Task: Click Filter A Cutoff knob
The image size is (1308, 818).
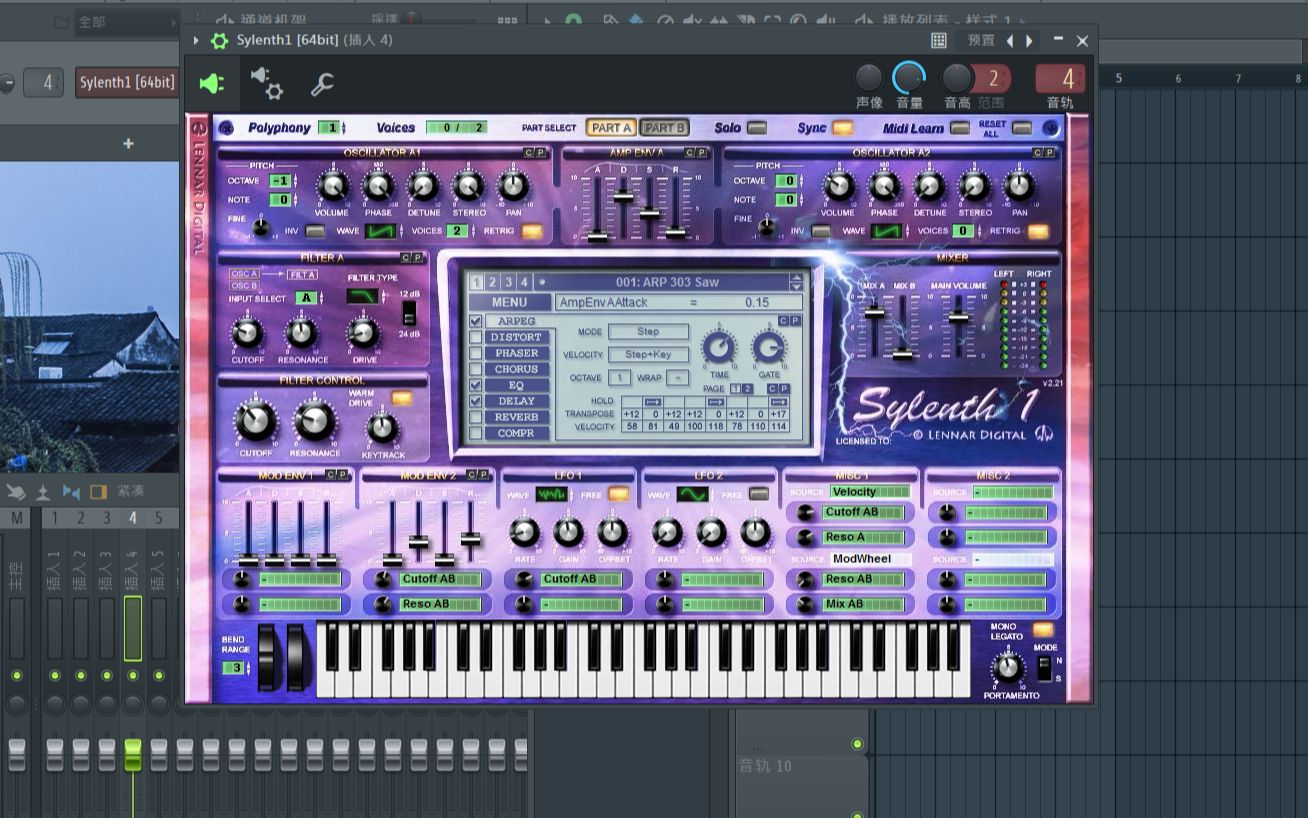Action: coord(247,333)
